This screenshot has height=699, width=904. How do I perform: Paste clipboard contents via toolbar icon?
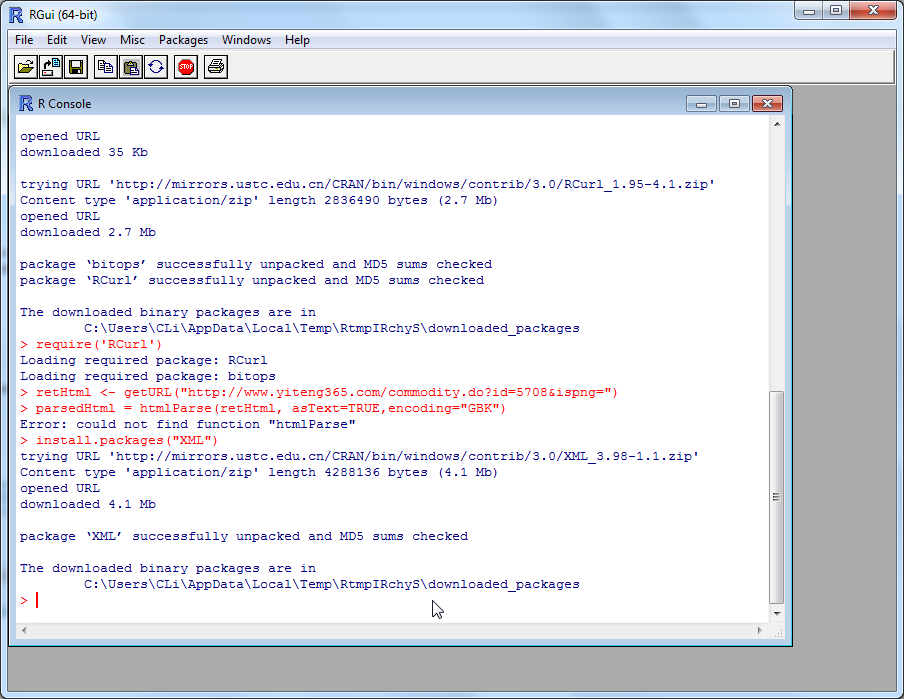tap(130, 66)
